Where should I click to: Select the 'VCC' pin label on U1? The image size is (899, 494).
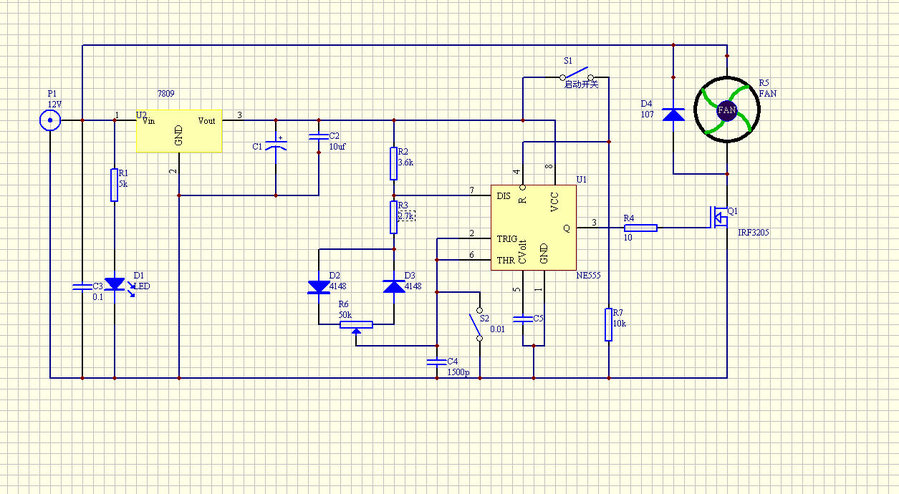point(554,202)
